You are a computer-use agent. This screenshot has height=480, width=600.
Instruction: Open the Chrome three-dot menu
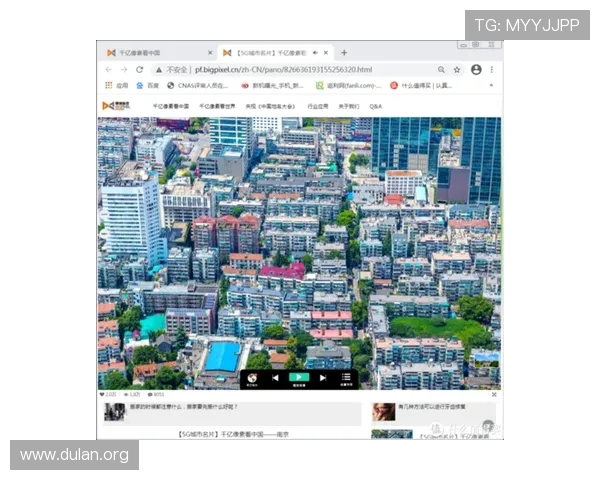pyautogui.click(x=492, y=70)
